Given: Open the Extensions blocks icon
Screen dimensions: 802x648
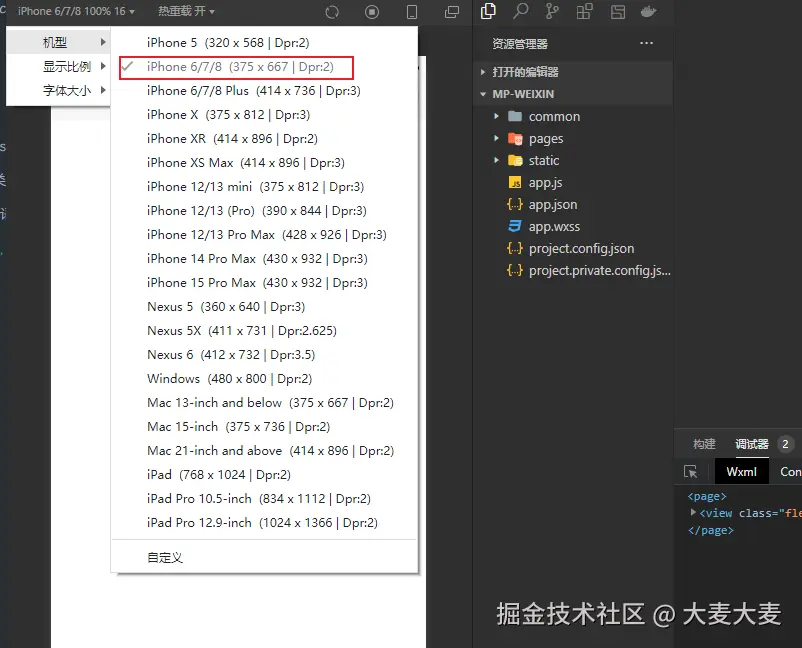Looking at the screenshot, I should 585,11.
